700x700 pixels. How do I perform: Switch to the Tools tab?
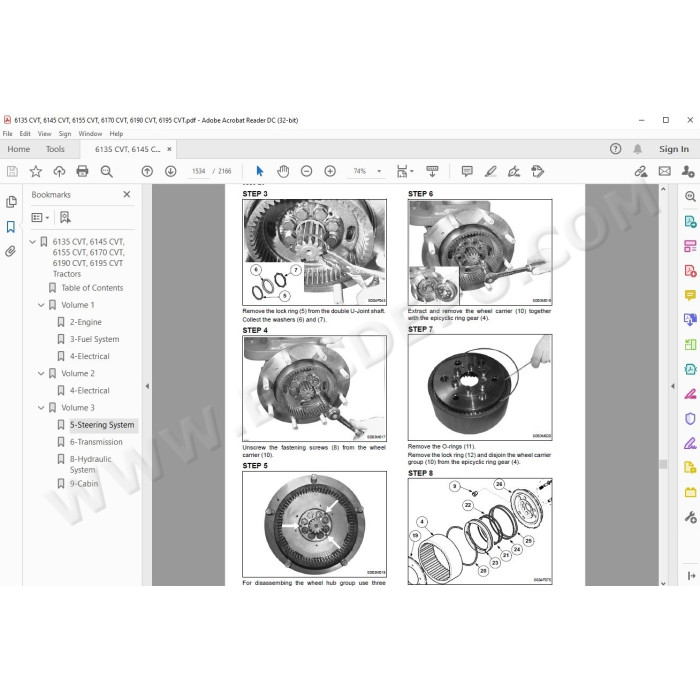[55, 149]
